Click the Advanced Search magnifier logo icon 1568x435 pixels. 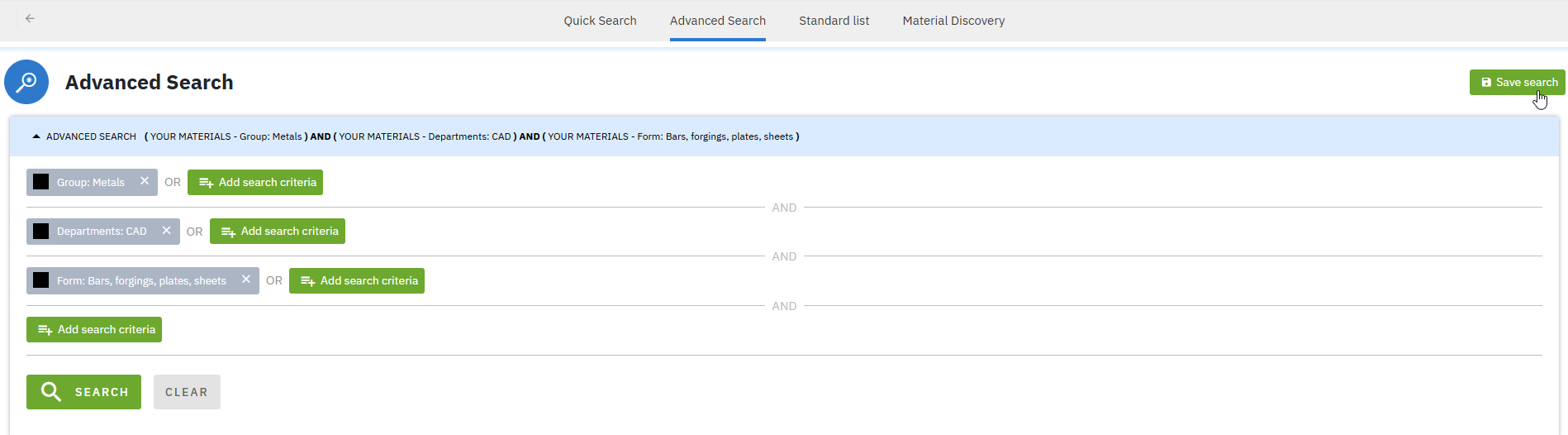(x=26, y=82)
